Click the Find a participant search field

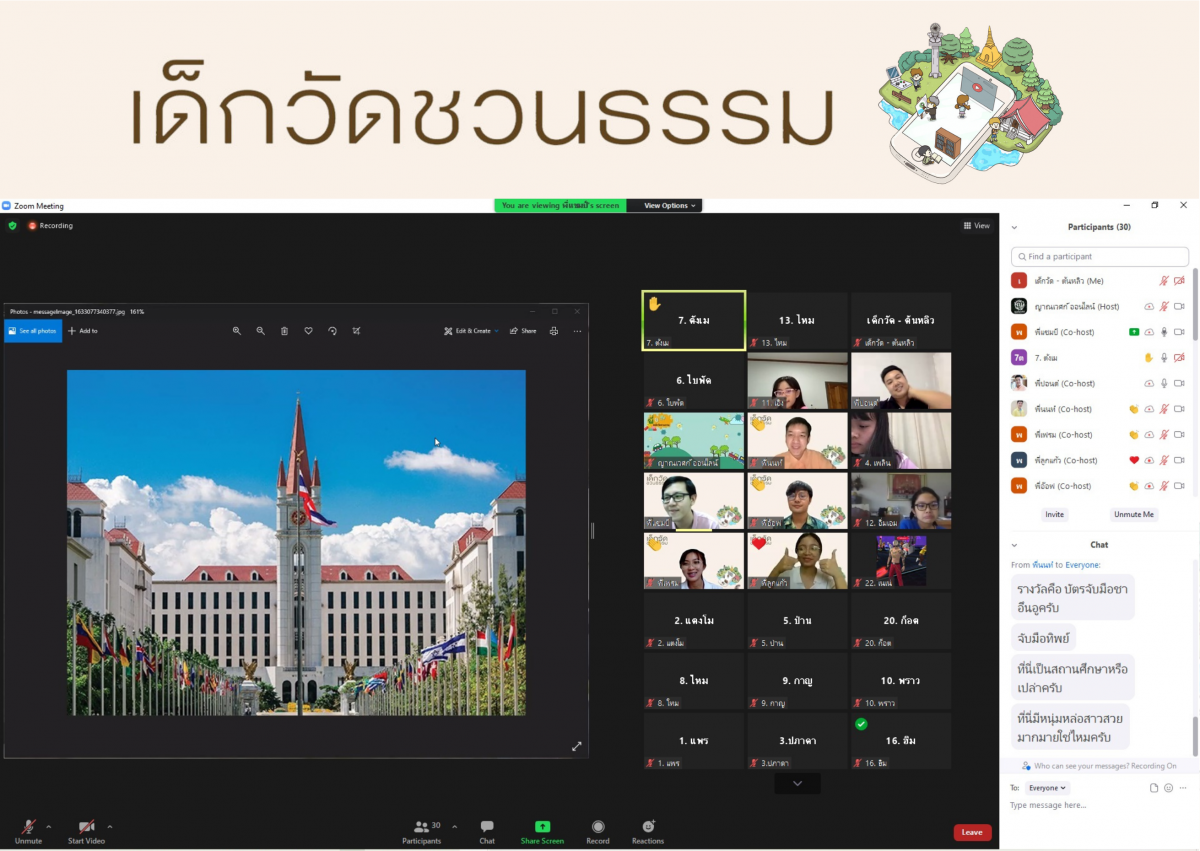1100,257
